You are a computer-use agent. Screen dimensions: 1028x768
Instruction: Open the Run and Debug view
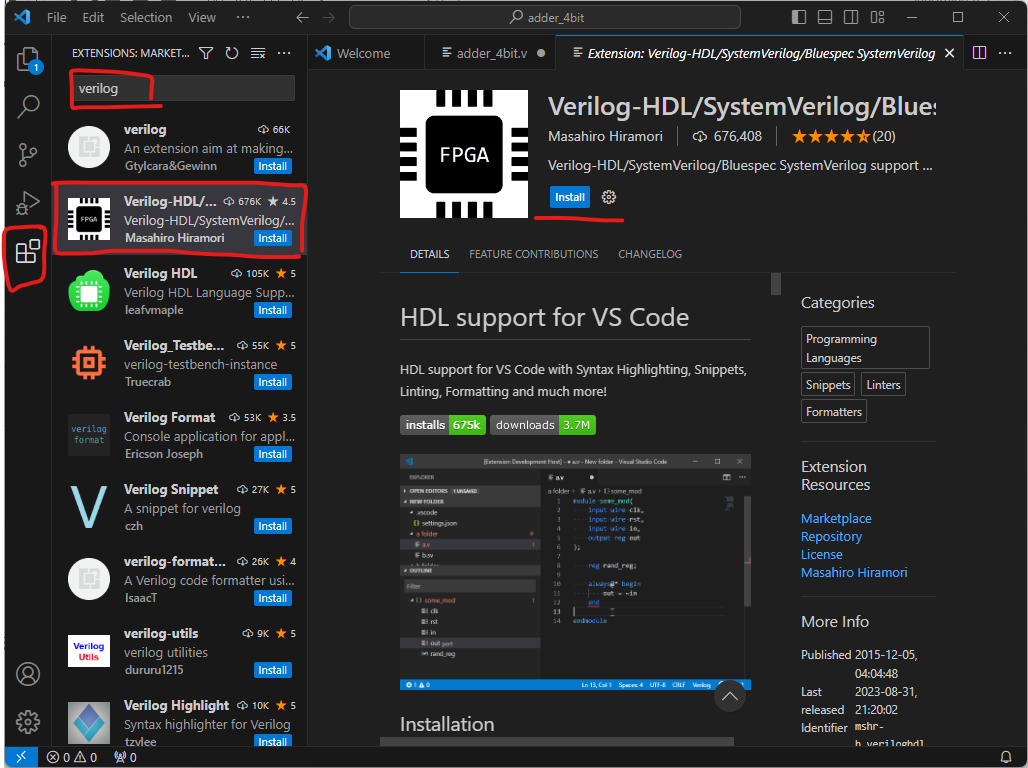(28, 203)
